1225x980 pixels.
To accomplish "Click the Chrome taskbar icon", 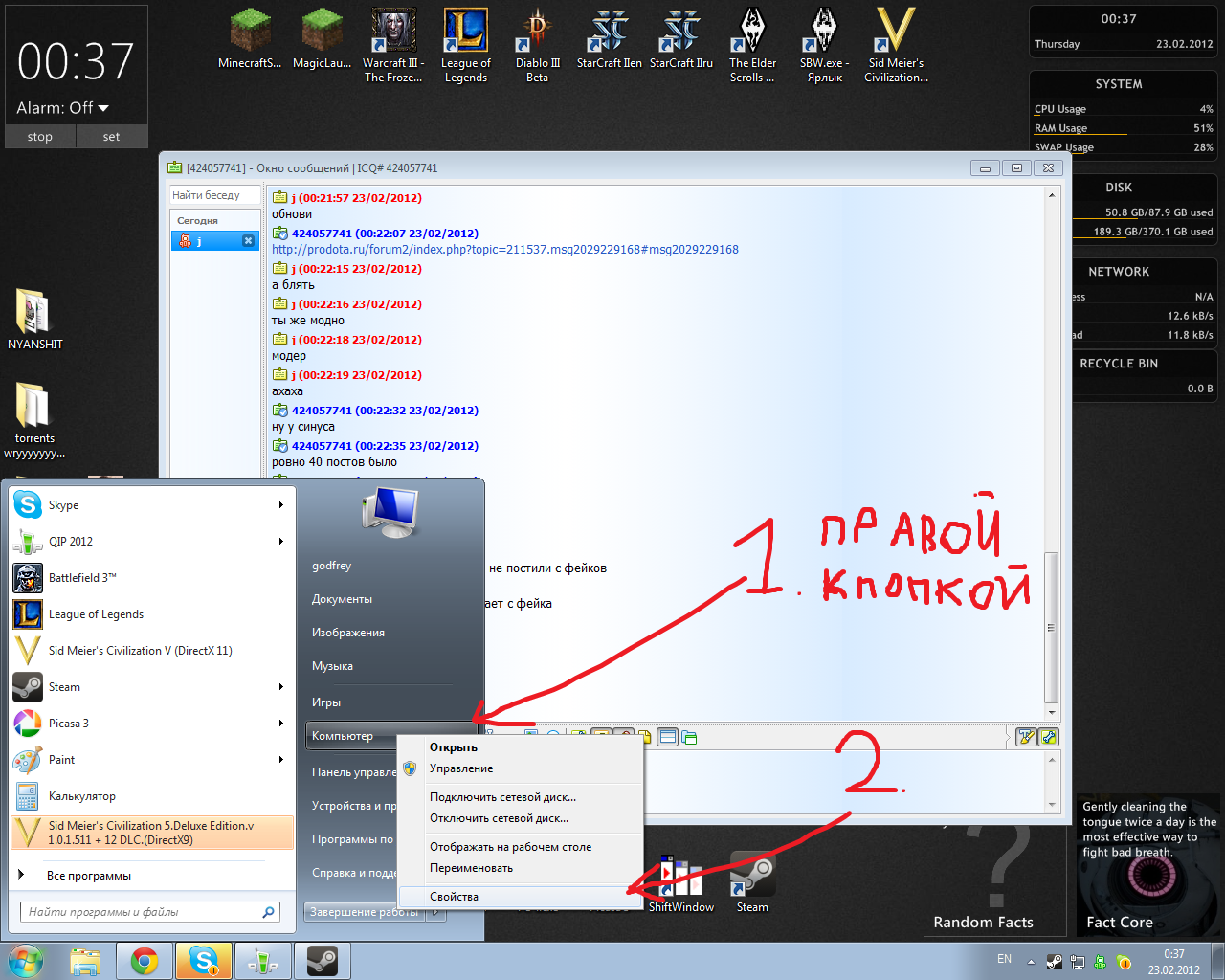I will [x=145, y=961].
